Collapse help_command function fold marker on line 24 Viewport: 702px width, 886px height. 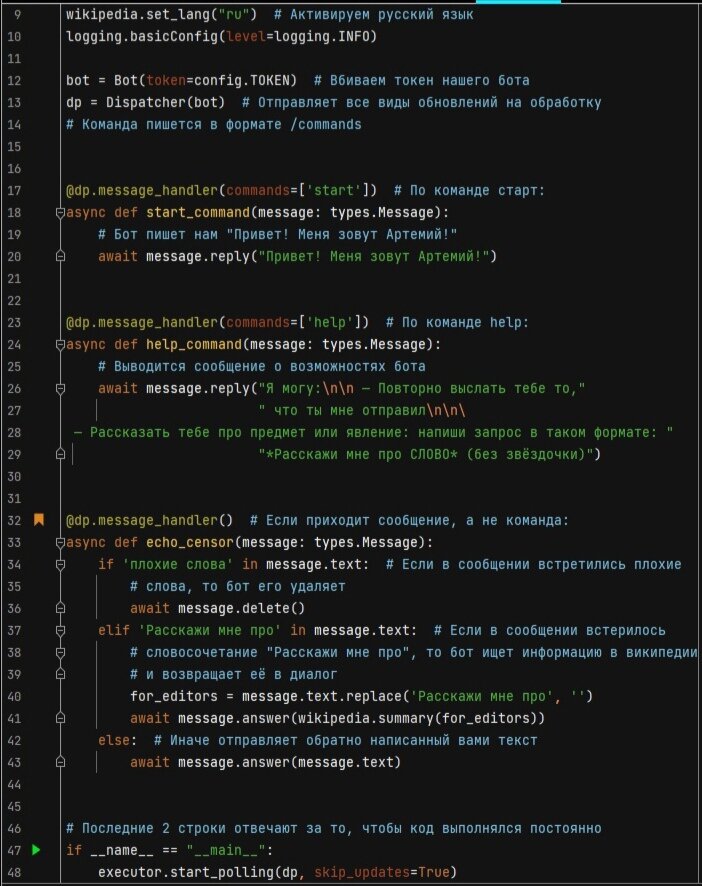tap(60, 345)
